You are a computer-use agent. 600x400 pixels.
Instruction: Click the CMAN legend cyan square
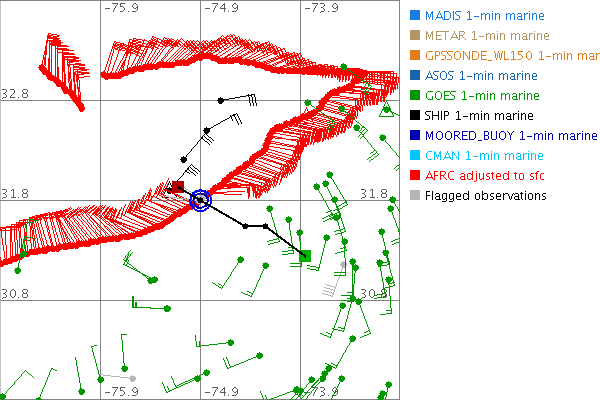tap(415, 155)
